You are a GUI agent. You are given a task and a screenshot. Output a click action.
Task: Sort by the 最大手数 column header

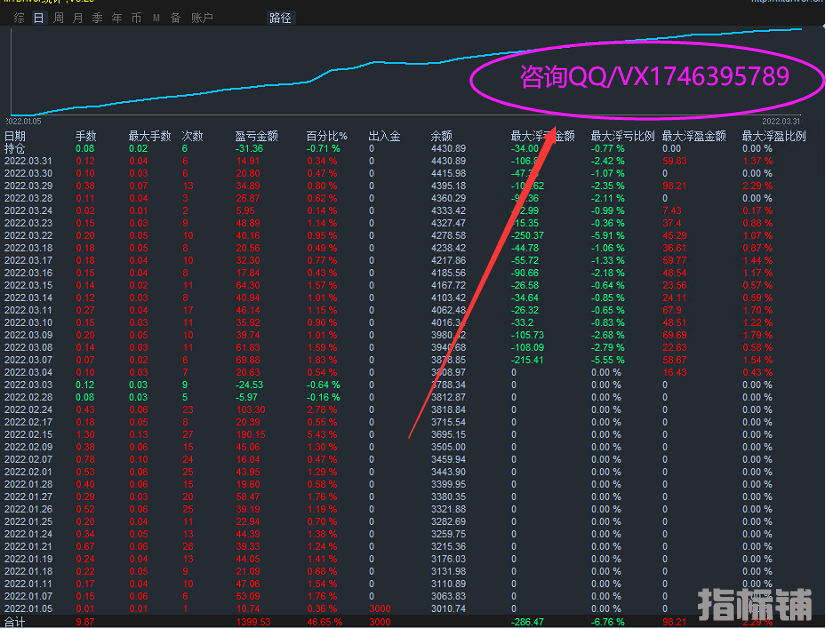tap(150, 136)
